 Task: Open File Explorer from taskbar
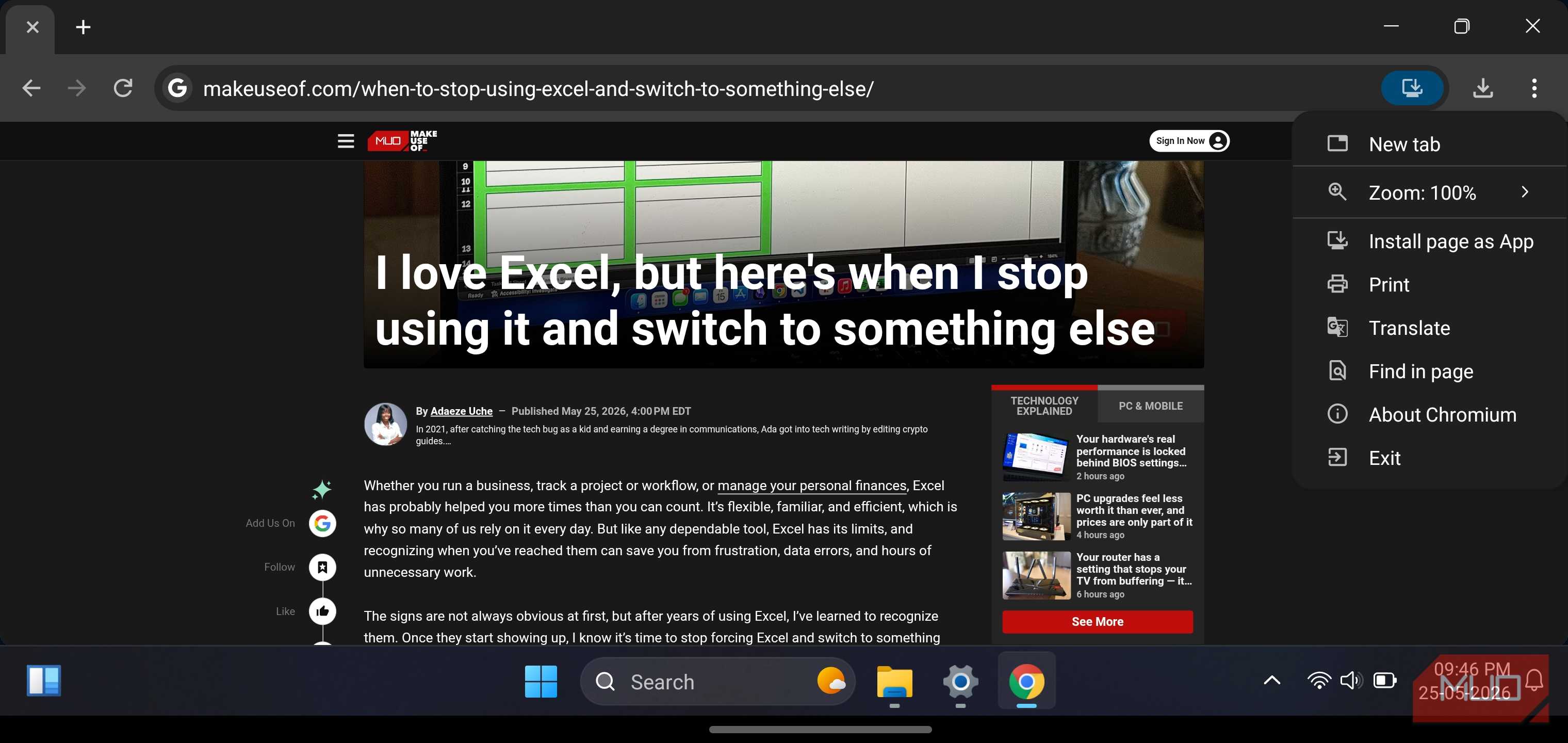894,682
